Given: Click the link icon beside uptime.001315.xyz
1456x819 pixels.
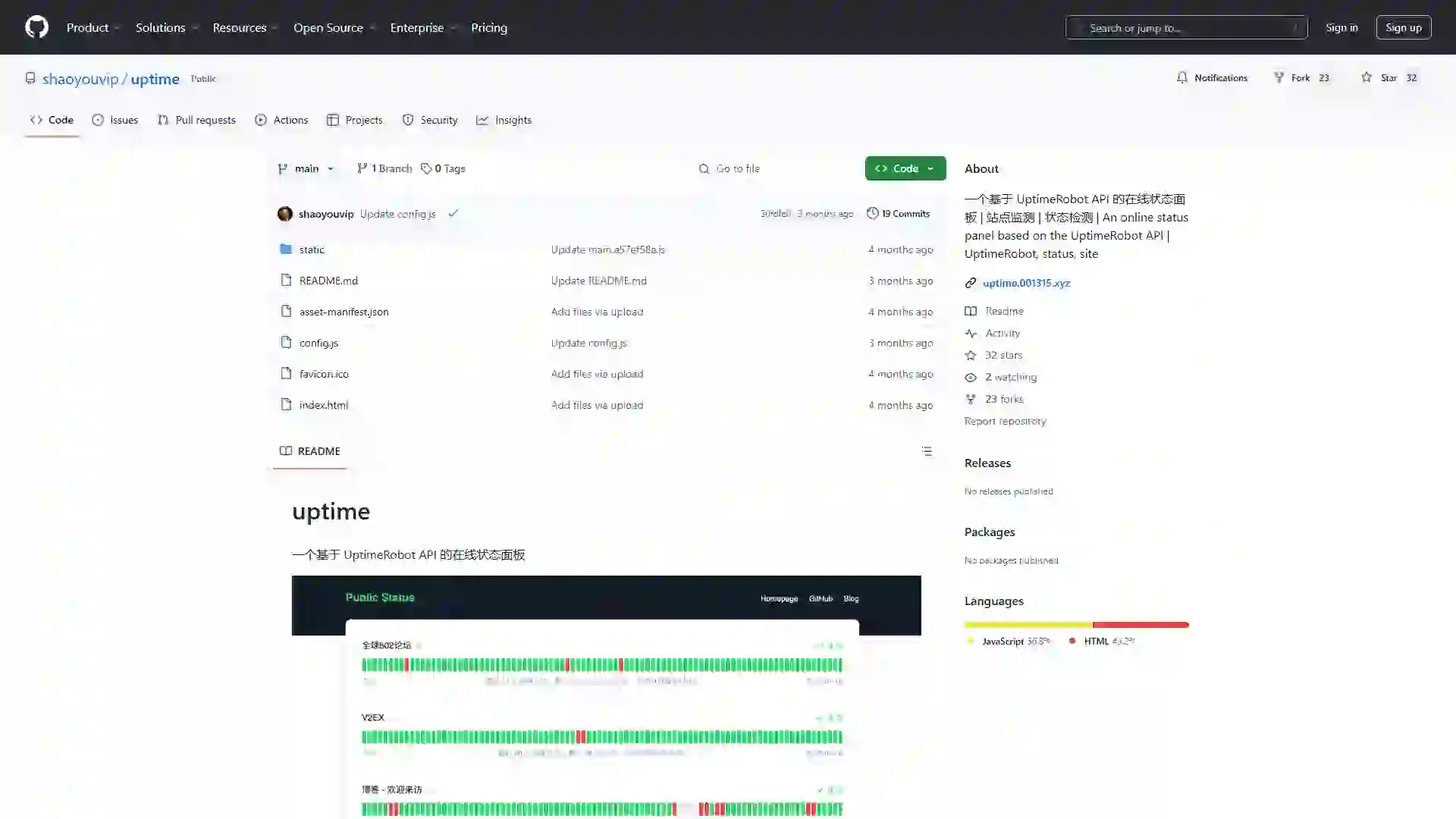Looking at the screenshot, I should [x=971, y=283].
